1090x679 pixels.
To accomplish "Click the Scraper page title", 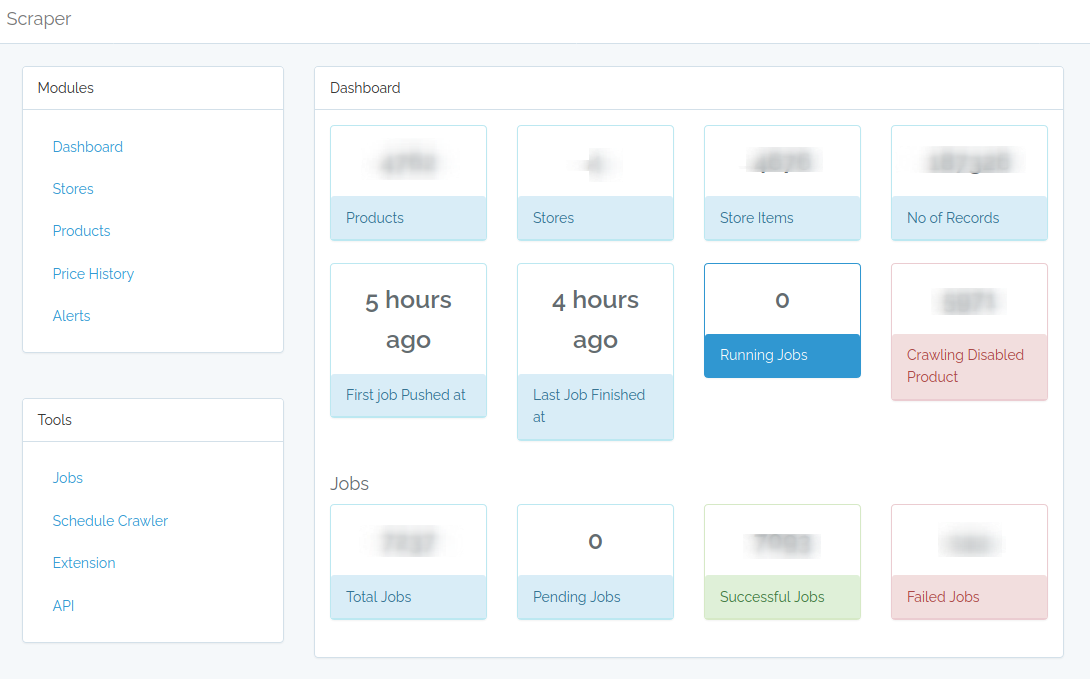I will pyautogui.click(x=39, y=19).
